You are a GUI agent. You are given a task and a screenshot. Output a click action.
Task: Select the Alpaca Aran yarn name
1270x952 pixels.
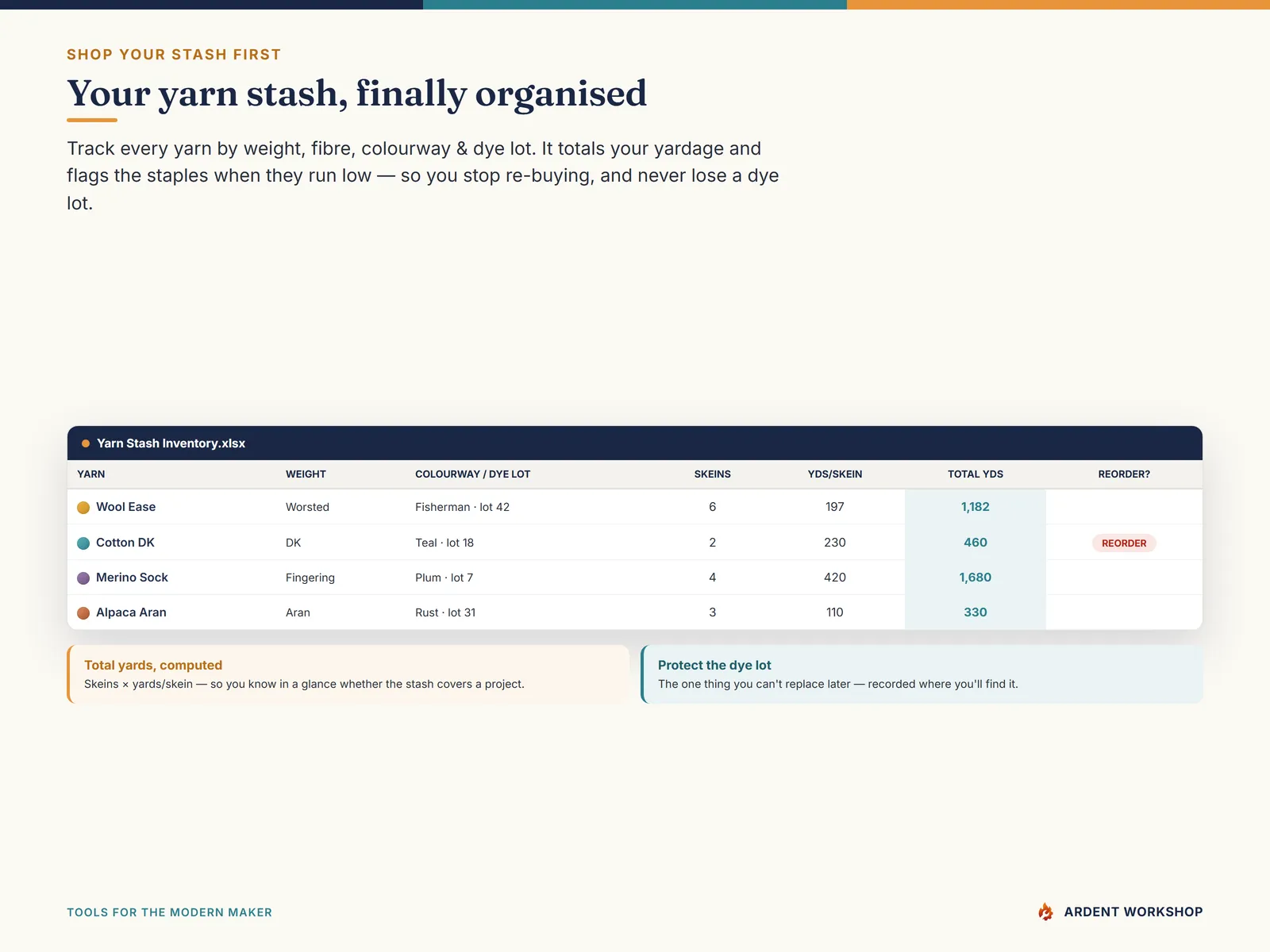[x=131, y=612]
